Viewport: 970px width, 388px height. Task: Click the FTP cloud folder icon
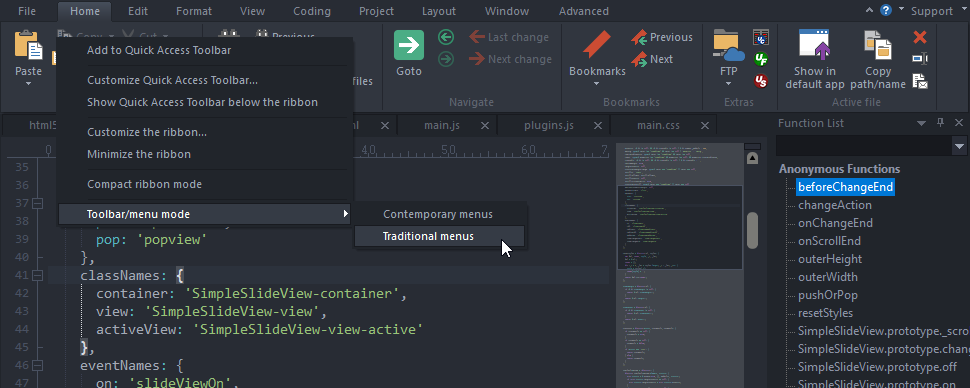pyautogui.click(x=728, y=45)
